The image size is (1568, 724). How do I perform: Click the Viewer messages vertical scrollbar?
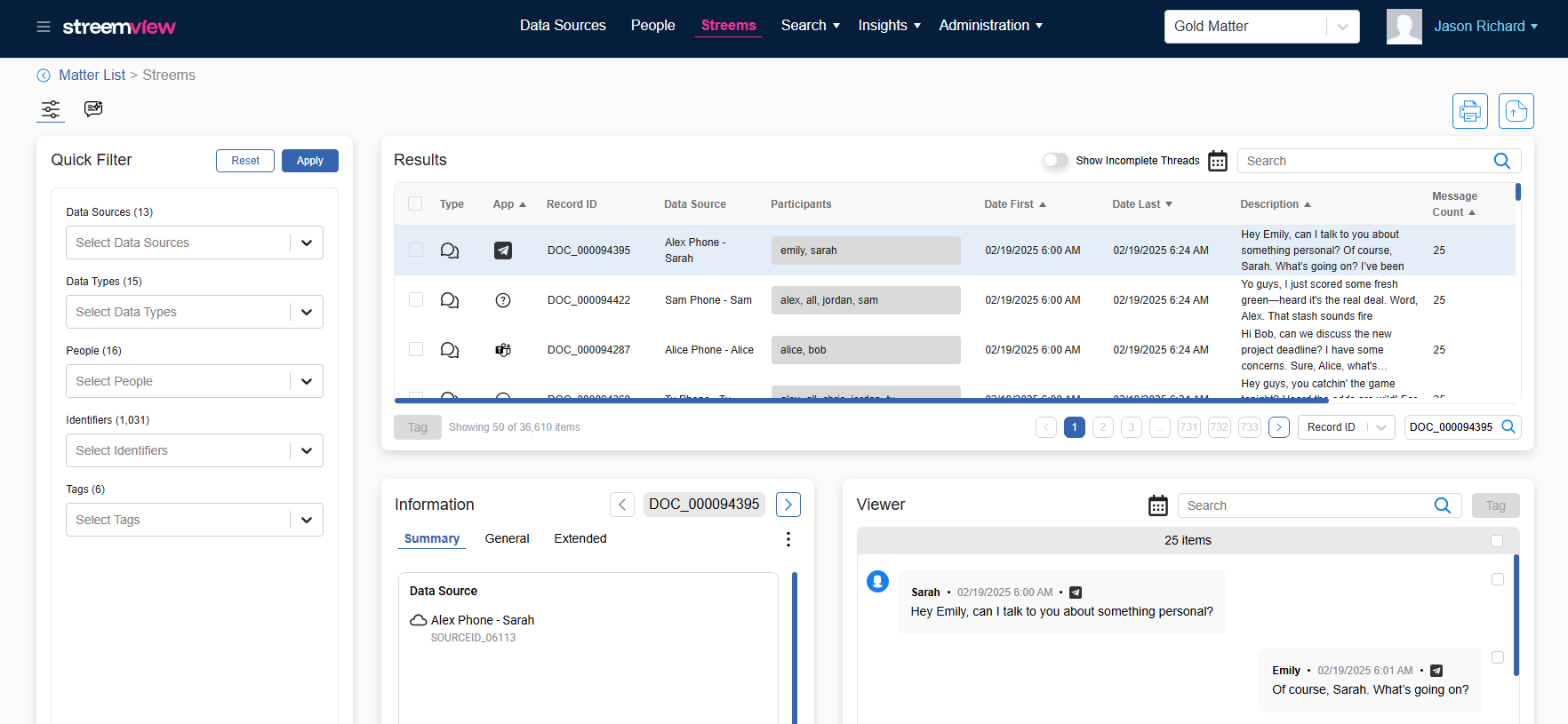(1516, 615)
